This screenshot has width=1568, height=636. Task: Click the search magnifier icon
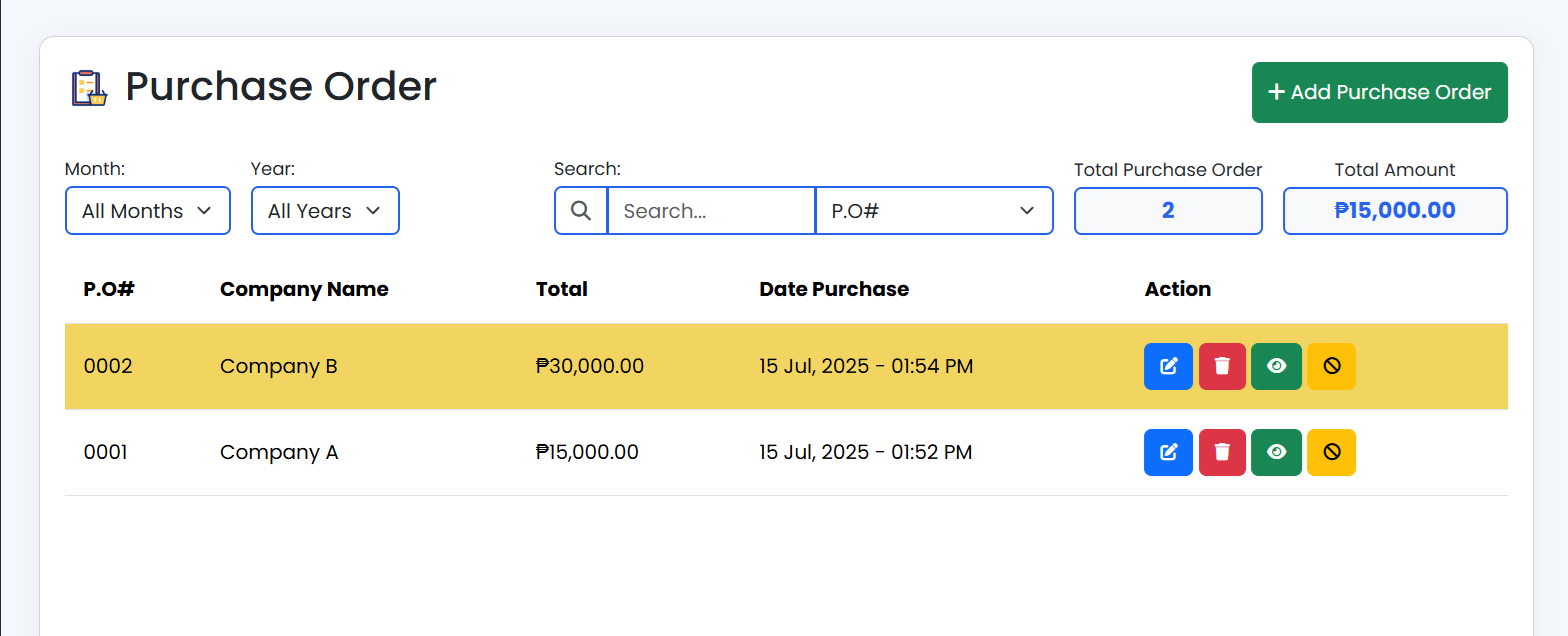click(x=581, y=211)
